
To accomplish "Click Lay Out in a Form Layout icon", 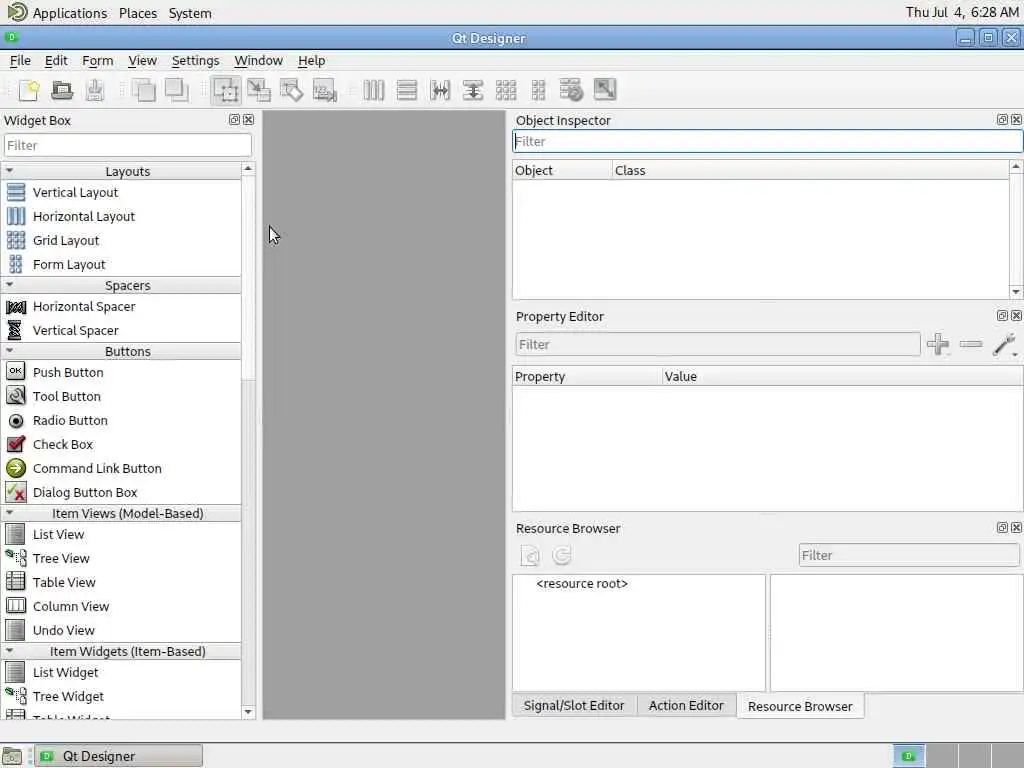I will [539, 90].
